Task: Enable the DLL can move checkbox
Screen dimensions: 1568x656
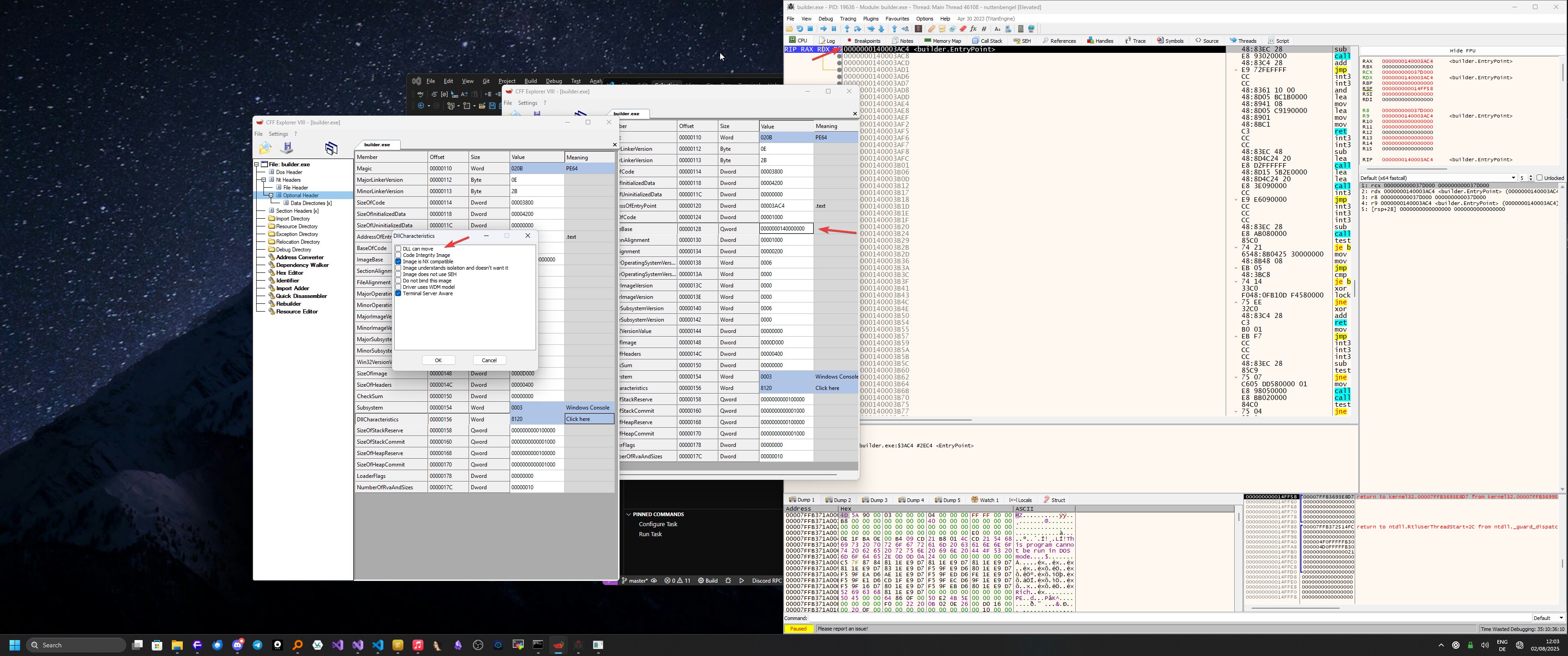Action: (x=398, y=248)
